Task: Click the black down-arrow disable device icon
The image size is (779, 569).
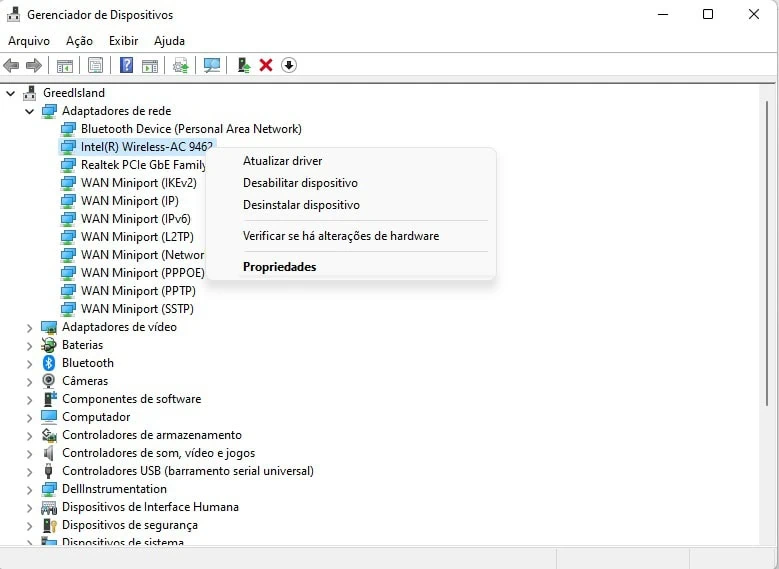Action: point(289,65)
